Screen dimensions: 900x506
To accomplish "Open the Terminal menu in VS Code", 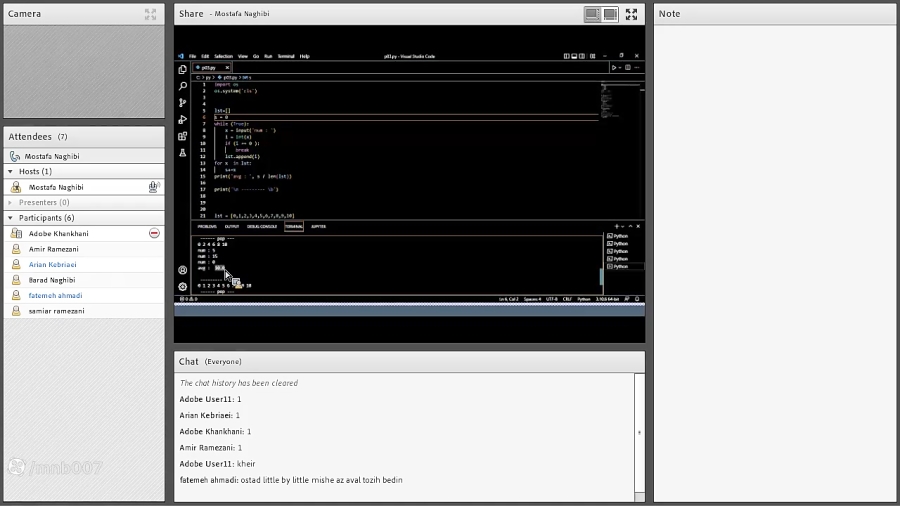I will coord(286,56).
